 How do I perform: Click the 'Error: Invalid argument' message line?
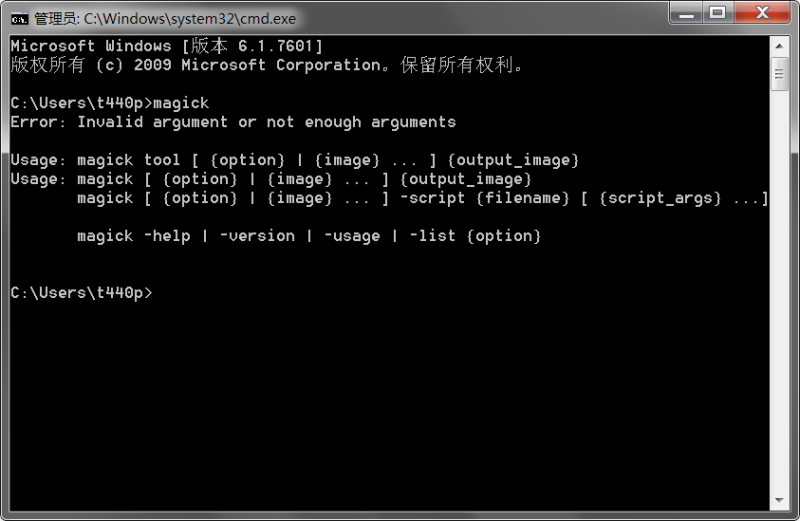(233, 122)
